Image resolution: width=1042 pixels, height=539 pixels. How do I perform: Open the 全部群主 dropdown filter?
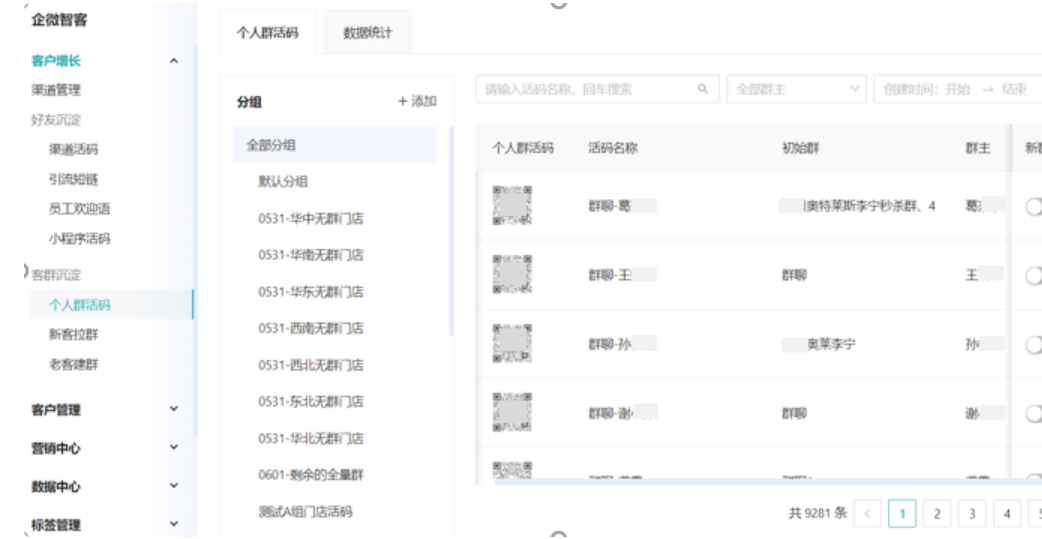(x=797, y=90)
